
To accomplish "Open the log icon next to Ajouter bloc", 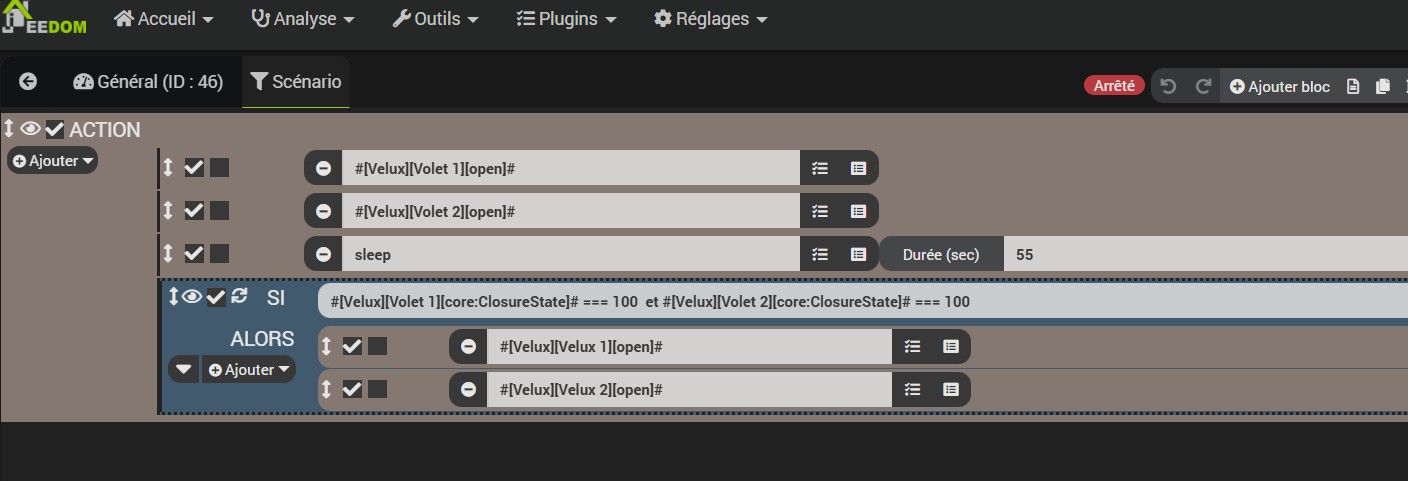I will 1353,86.
